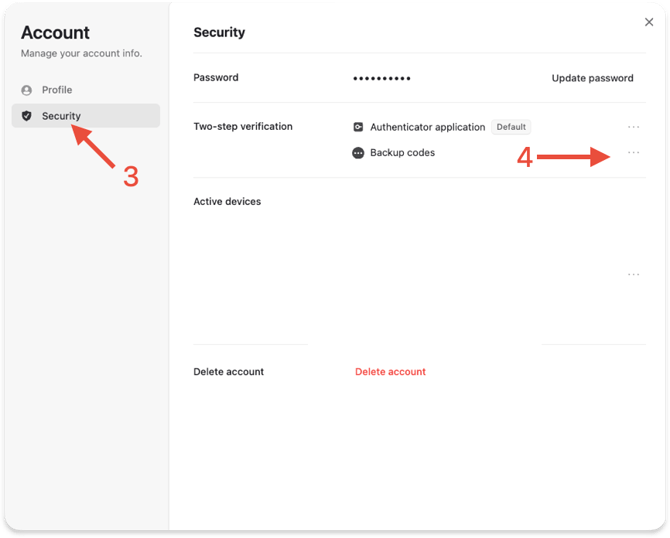The height and width of the screenshot is (538, 670).
Task: Click the Security shield icon in sidebar
Action: pyautogui.click(x=27, y=116)
